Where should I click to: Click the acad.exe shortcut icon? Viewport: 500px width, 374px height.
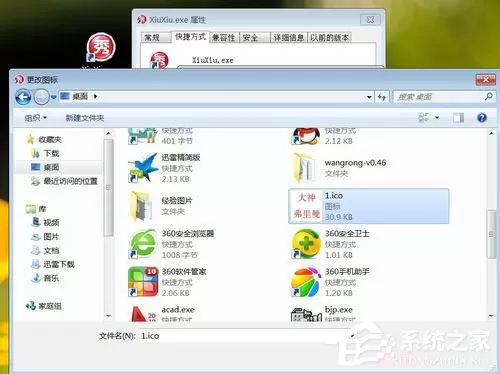pos(143,313)
